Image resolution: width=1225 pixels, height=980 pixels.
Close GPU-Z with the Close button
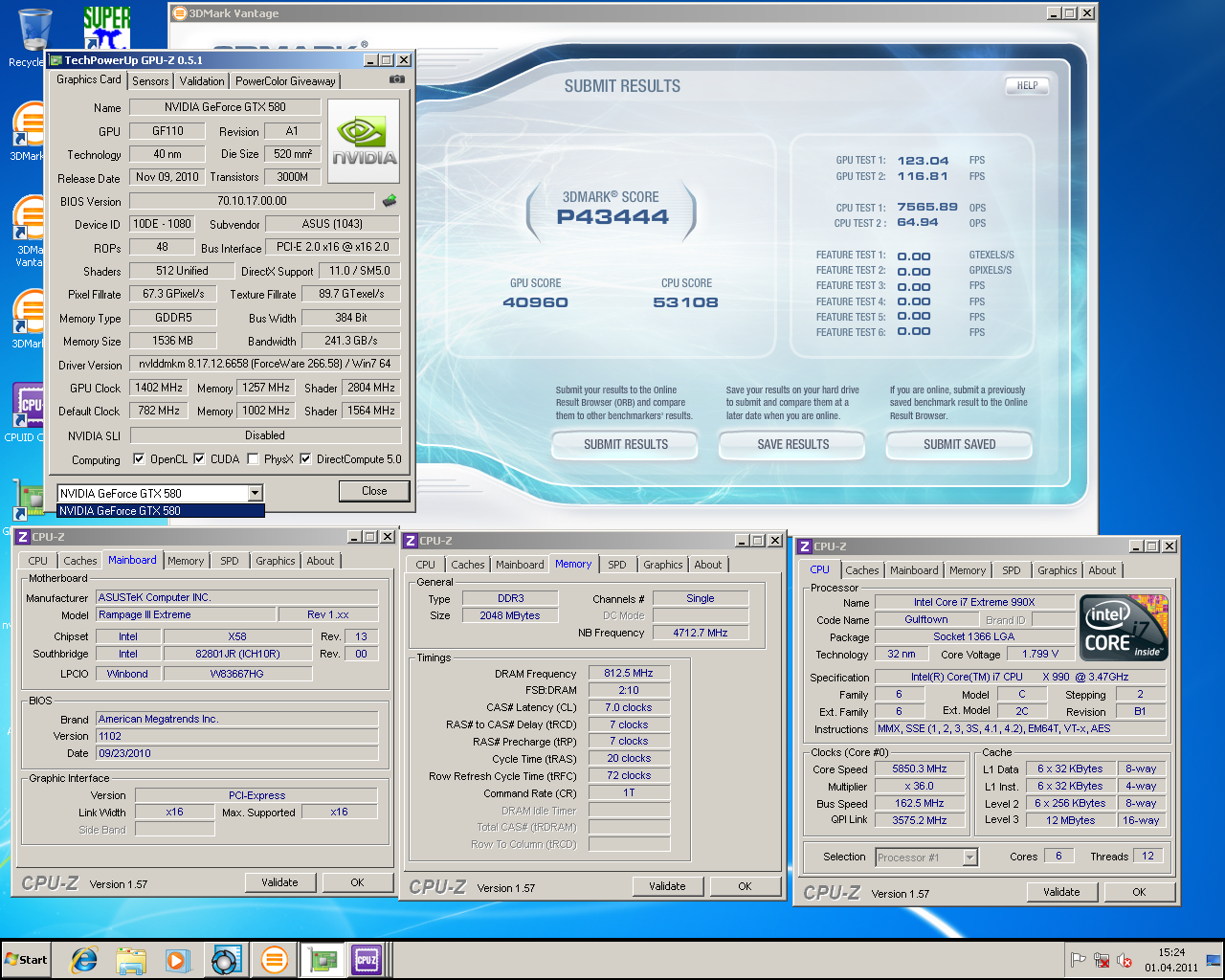374,491
